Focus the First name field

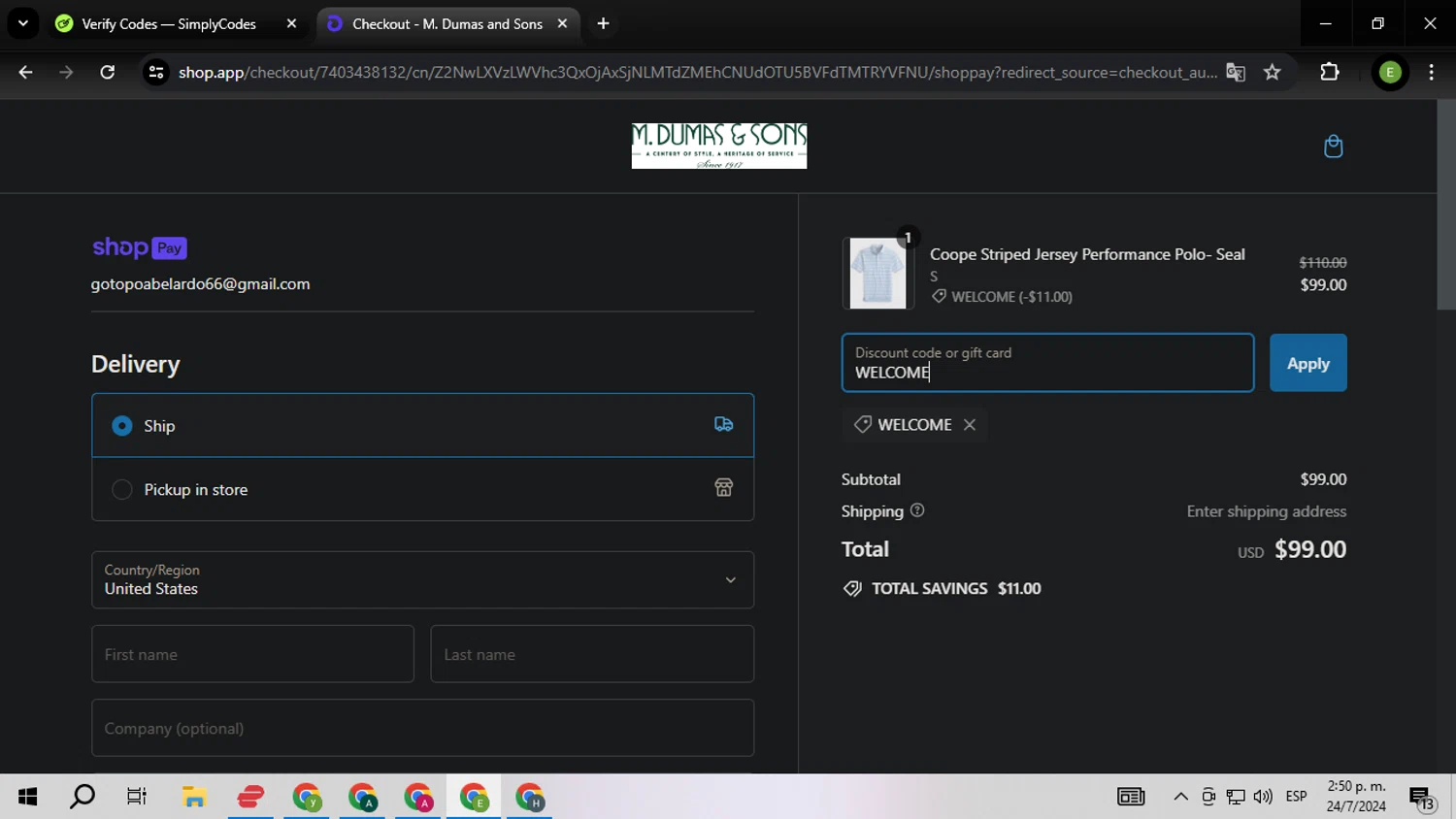(x=252, y=654)
